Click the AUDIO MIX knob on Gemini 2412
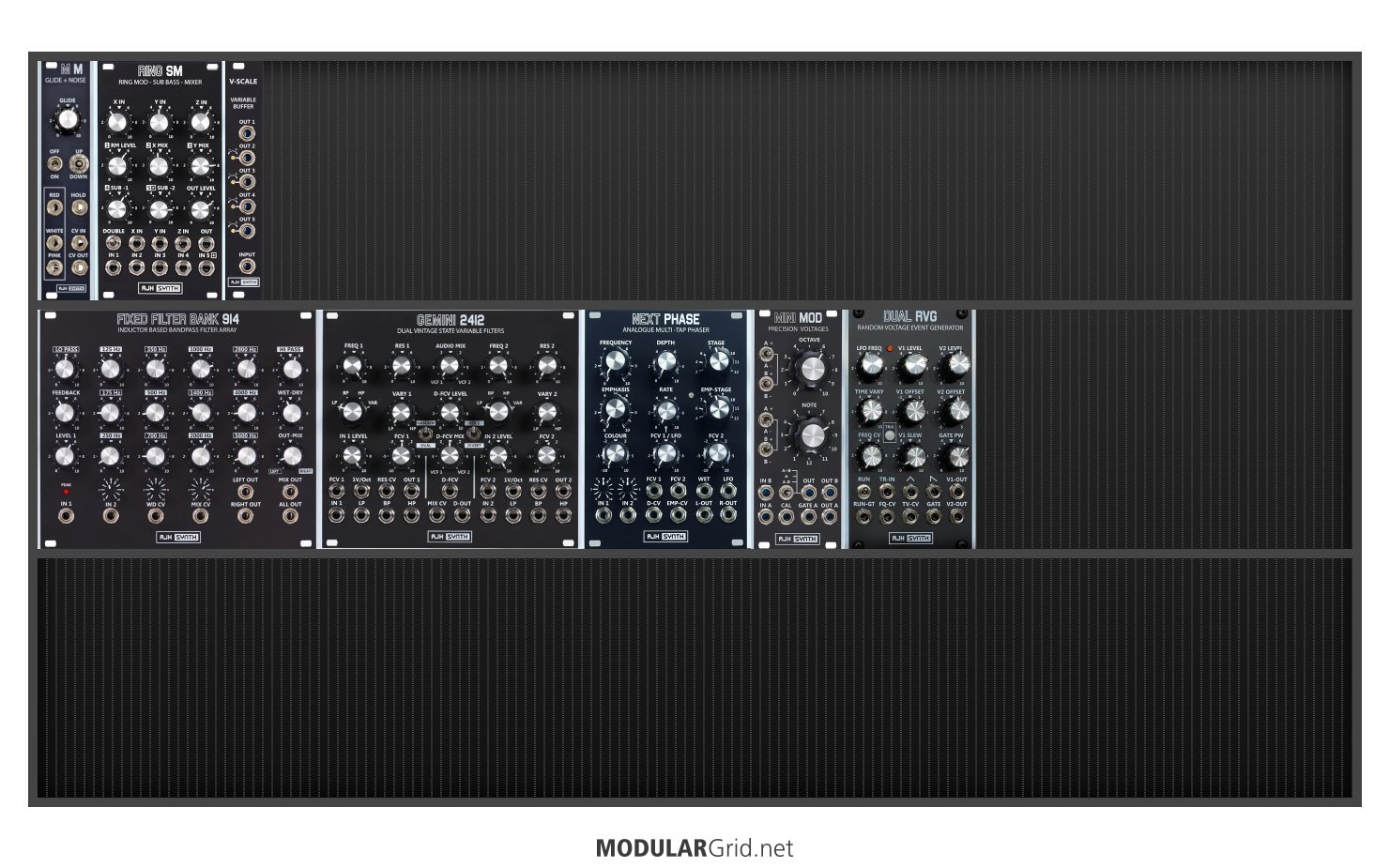Viewport: 1390px width, 868px height. [450, 367]
